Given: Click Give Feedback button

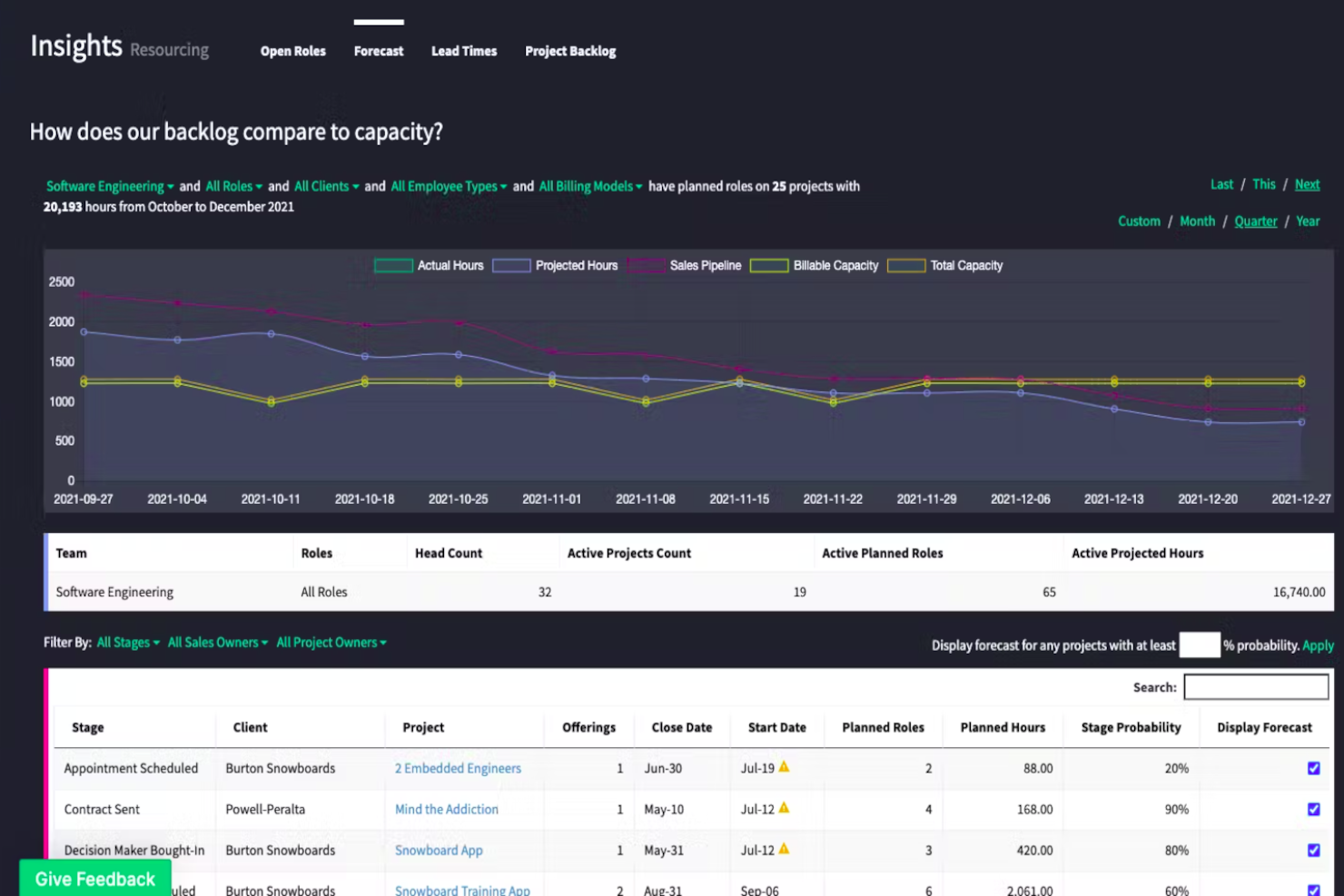Looking at the screenshot, I should (95, 878).
